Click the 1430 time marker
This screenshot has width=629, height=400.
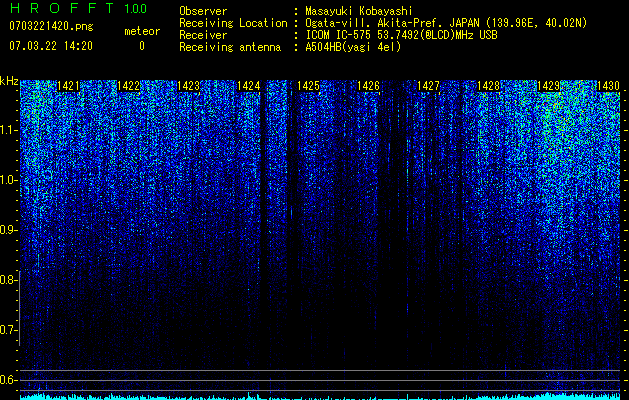point(609,86)
